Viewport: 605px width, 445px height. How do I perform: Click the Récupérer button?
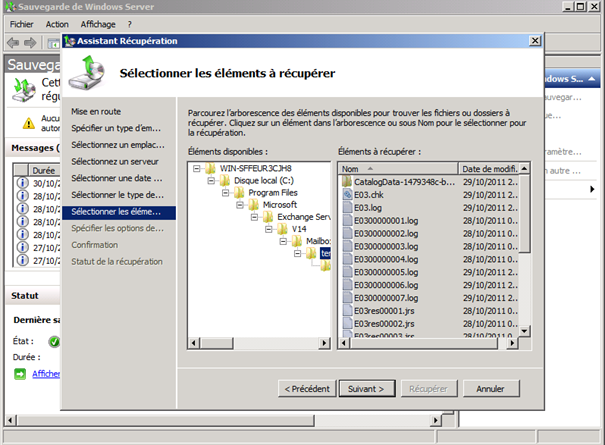coord(429,389)
